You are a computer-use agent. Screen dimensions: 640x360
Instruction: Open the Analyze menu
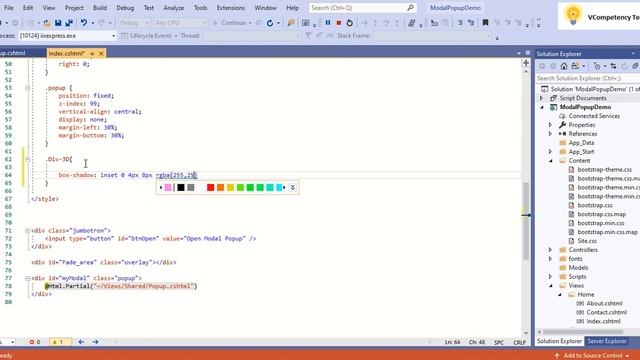click(x=173, y=8)
